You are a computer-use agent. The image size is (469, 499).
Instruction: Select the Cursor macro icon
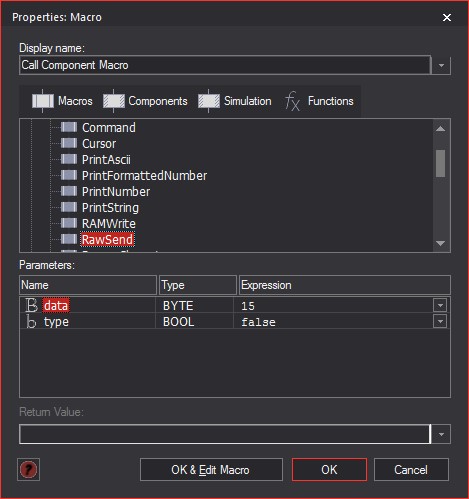69,143
